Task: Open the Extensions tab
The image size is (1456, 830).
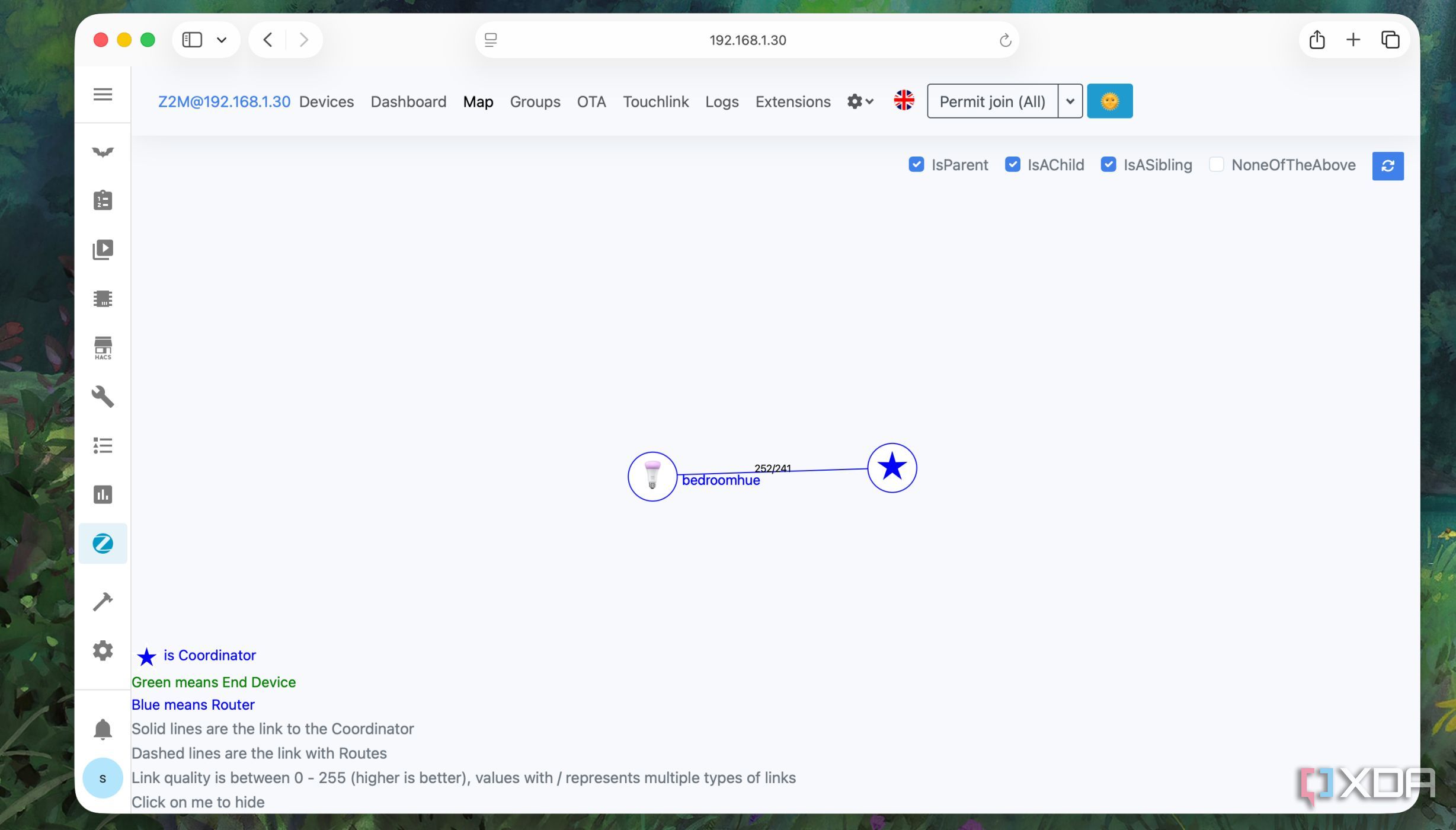Action: coord(793,101)
